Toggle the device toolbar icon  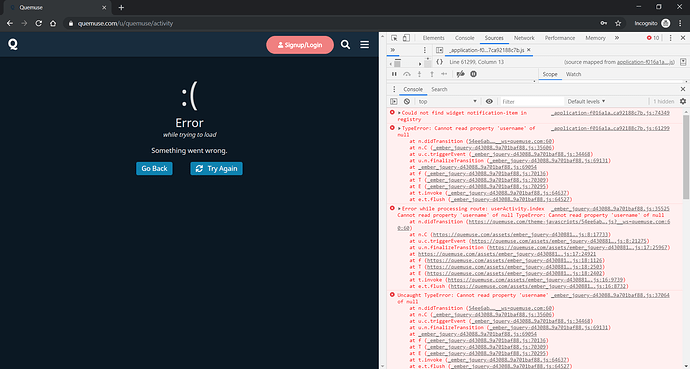point(407,38)
